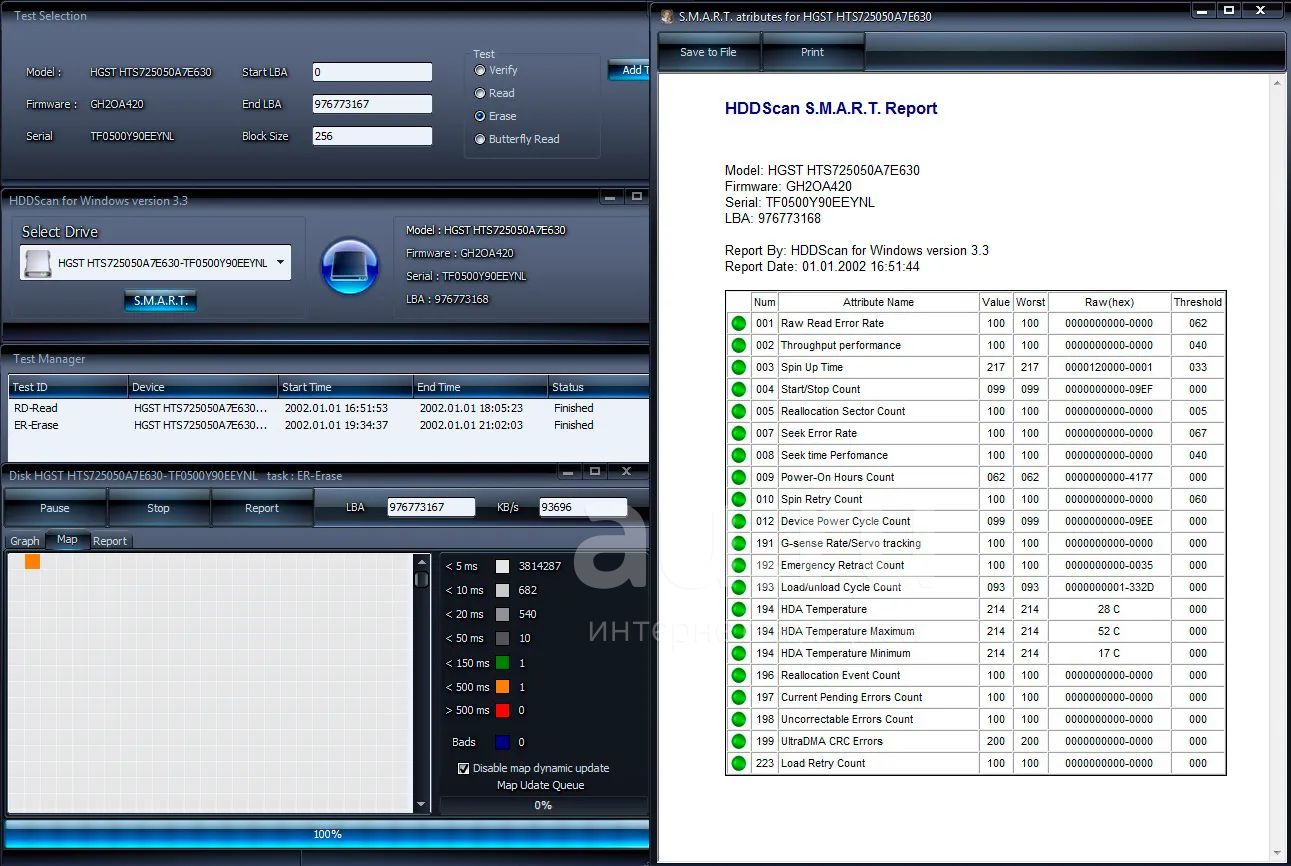Click the Attribute Name column header
The height and width of the screenshot is (866, 1291).
pos(878,302)
